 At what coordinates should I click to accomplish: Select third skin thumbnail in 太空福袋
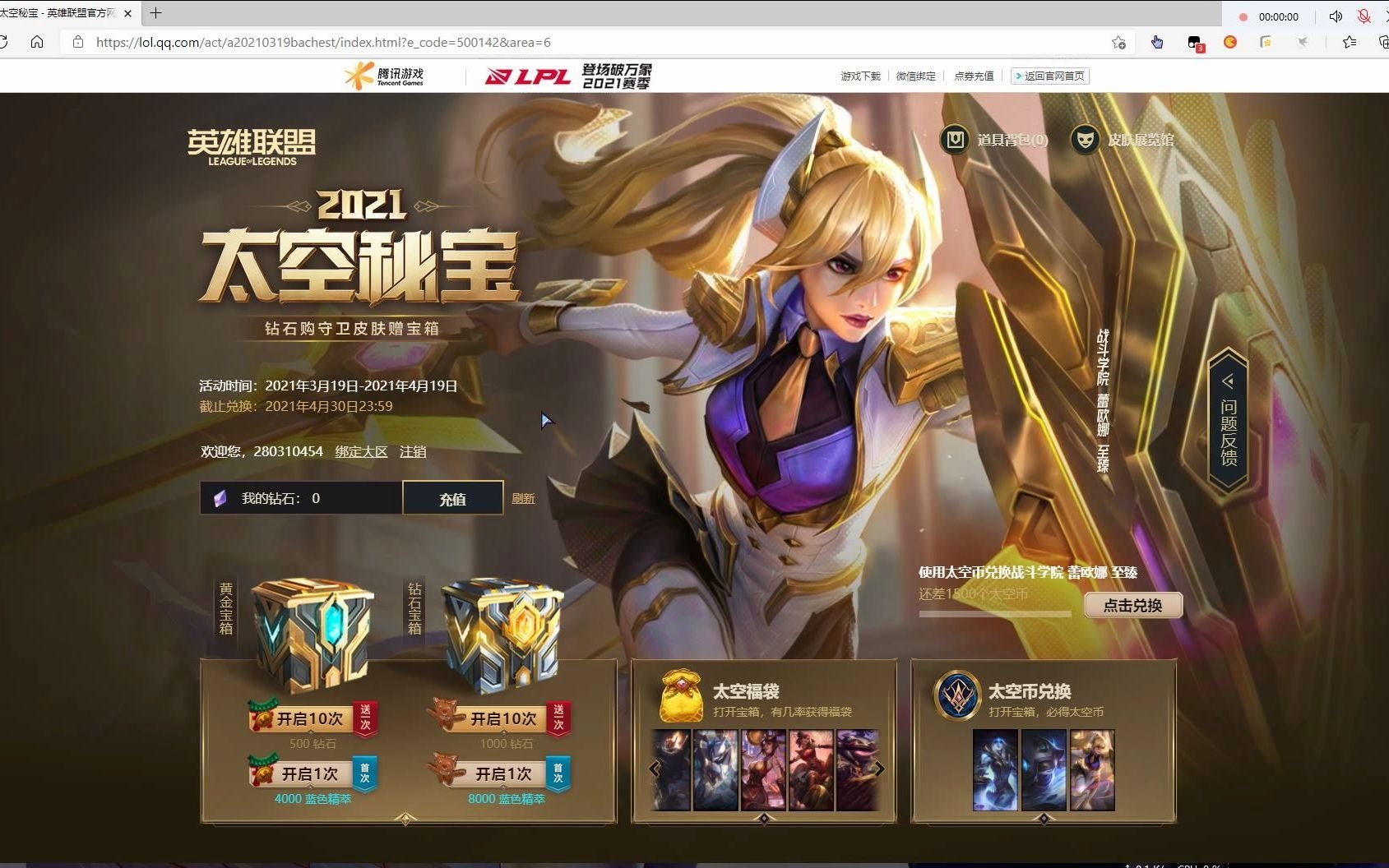tap(763, 770)
